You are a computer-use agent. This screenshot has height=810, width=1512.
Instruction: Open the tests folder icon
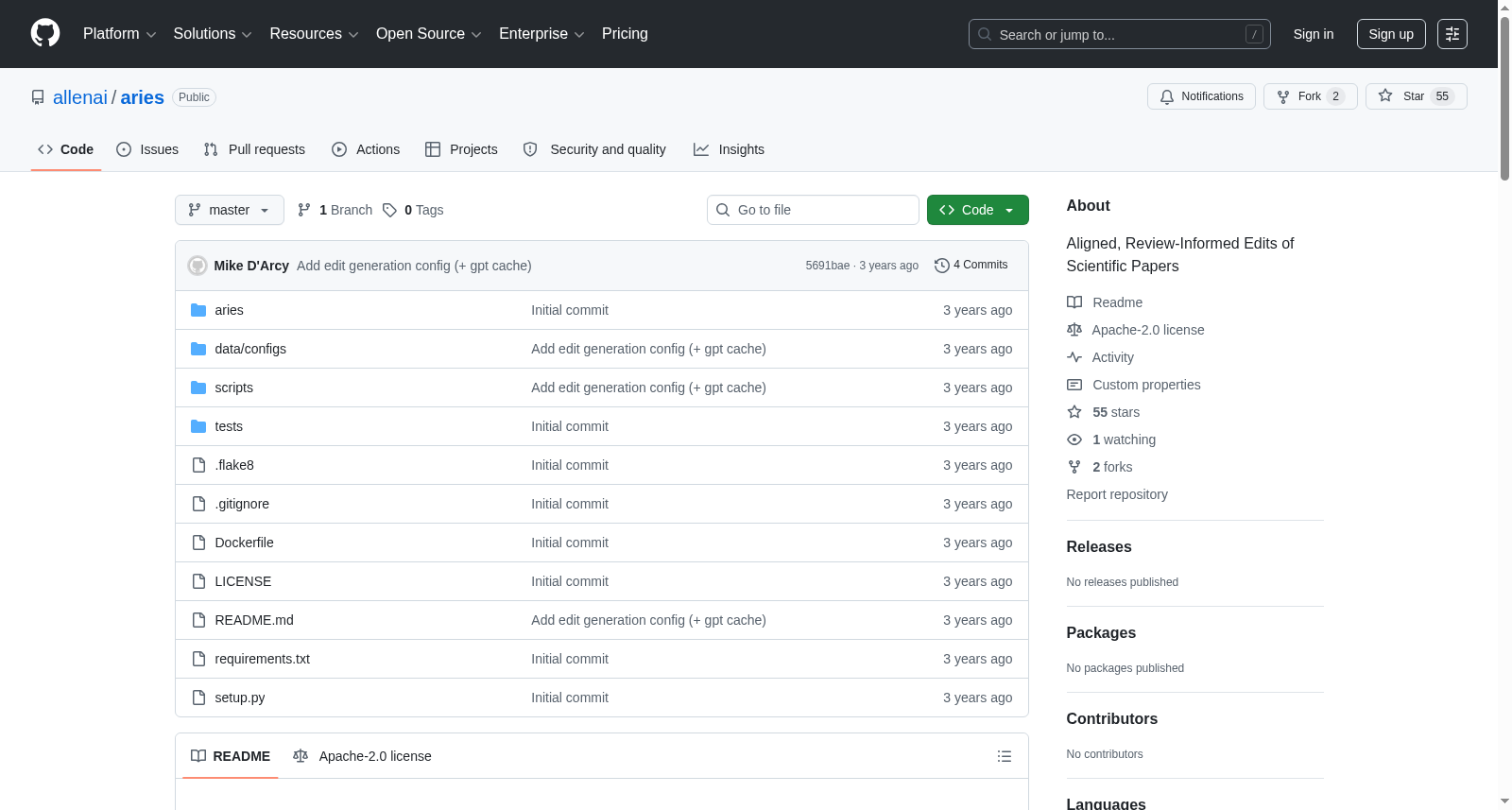pyautogui.click(x=198, y=426)
